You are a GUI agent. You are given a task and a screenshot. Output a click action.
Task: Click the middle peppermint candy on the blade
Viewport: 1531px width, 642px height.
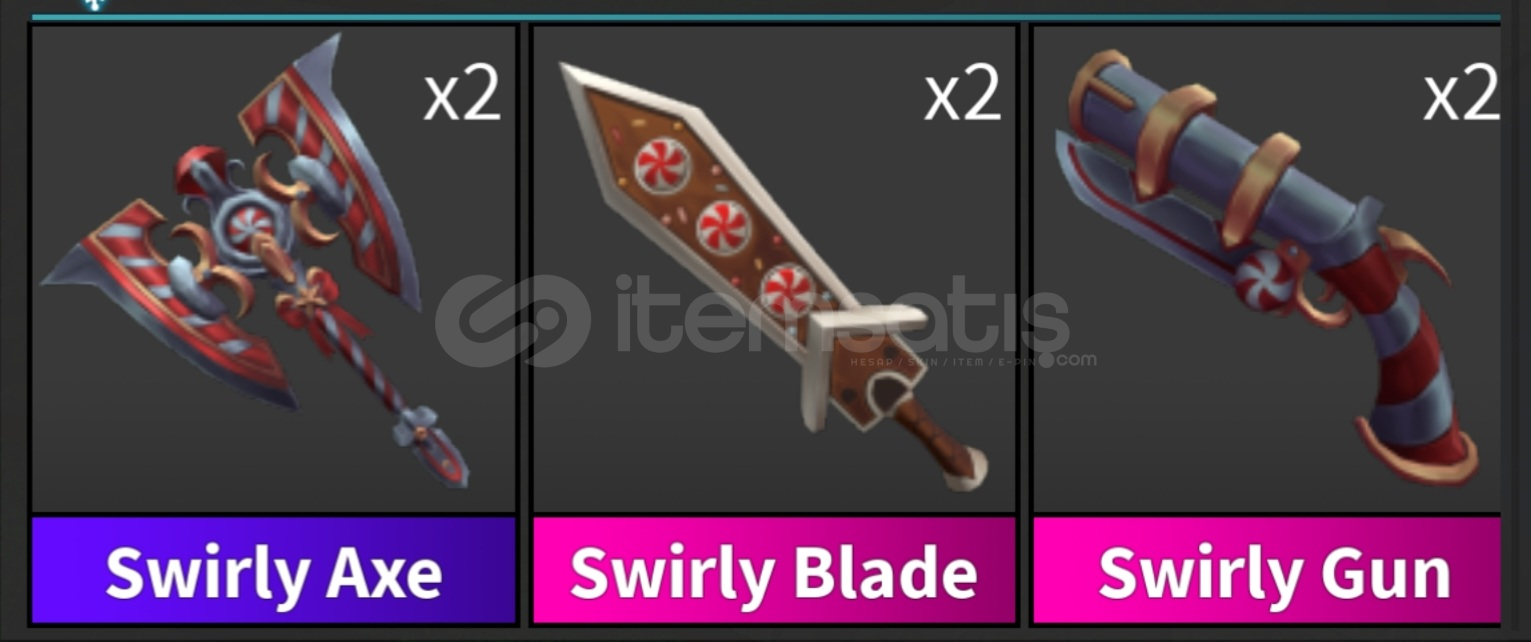(x=723, y=227)
